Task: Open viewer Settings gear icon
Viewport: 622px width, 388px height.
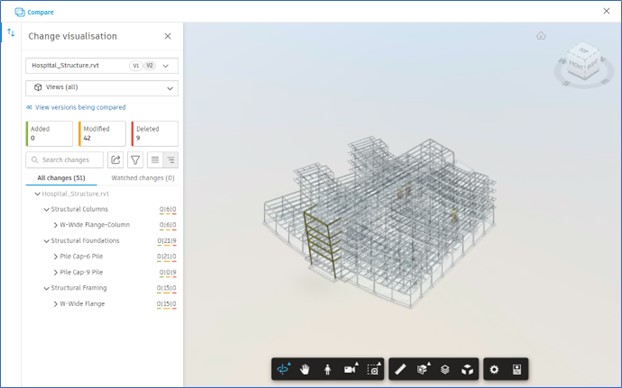Action: coord(494,369)
